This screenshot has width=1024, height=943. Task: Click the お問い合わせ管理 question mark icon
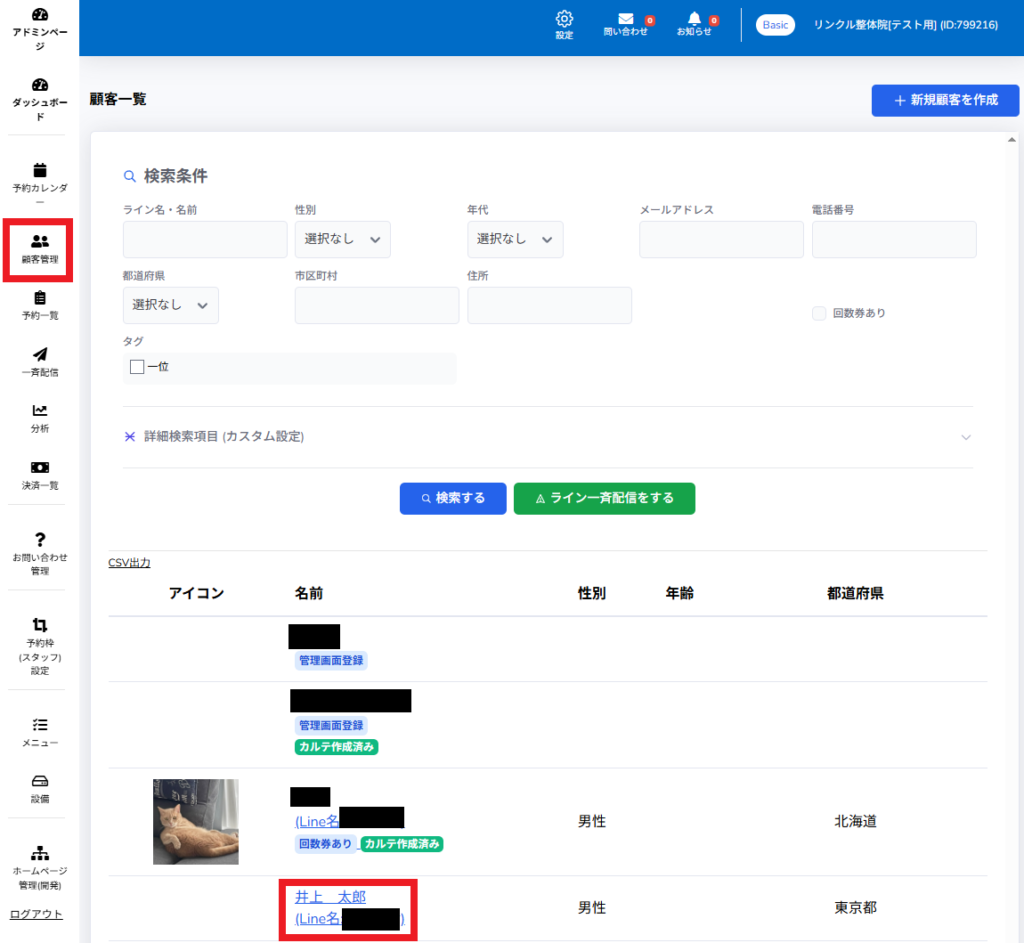tap(40, 539)
